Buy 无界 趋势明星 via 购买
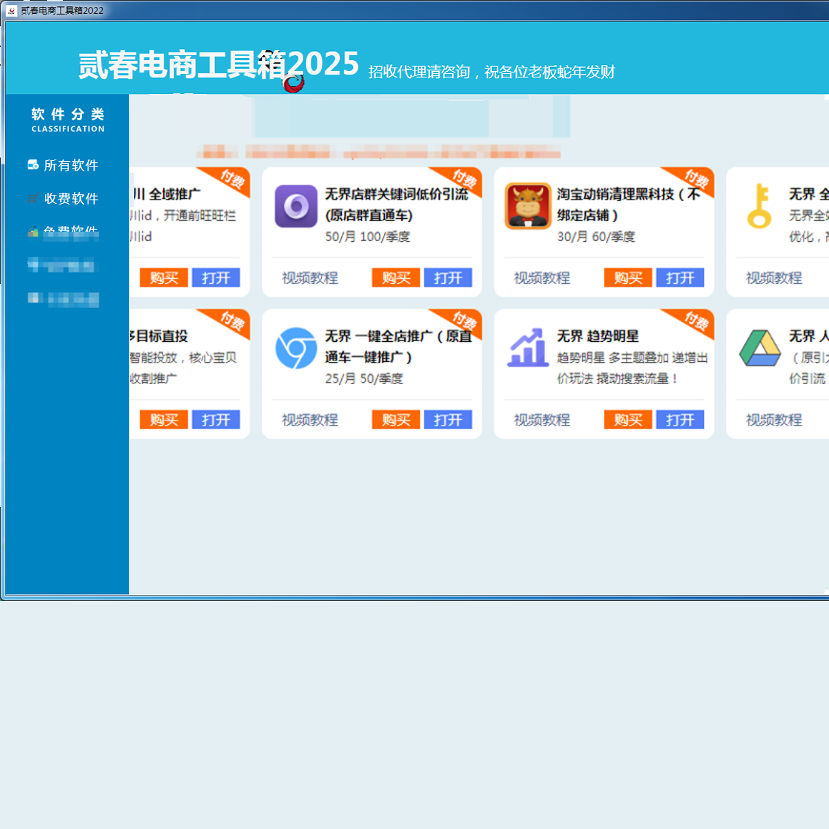The image size is (829, 829). pyautogui.click(x=628, y=420)
